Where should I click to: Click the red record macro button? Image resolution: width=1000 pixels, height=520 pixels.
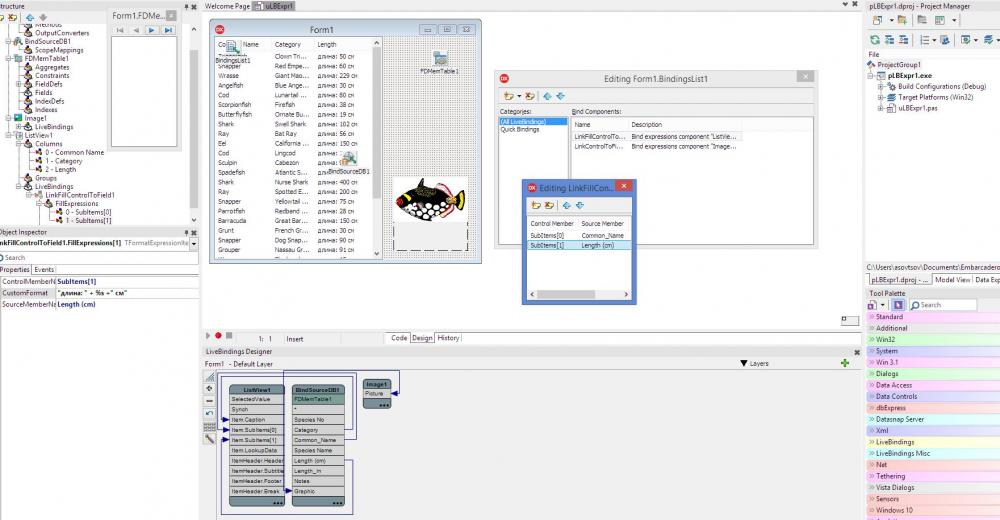(x=218, y=336)
